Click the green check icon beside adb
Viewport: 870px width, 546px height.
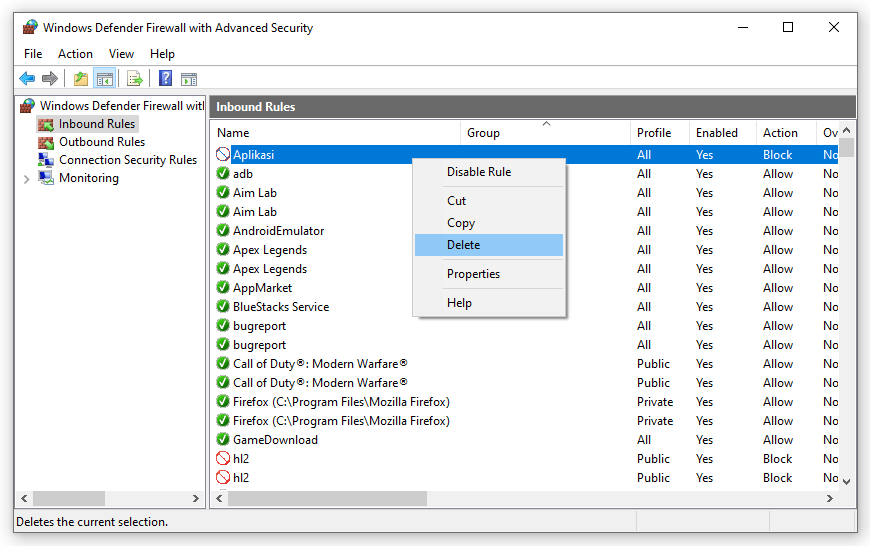click(223, 173)
